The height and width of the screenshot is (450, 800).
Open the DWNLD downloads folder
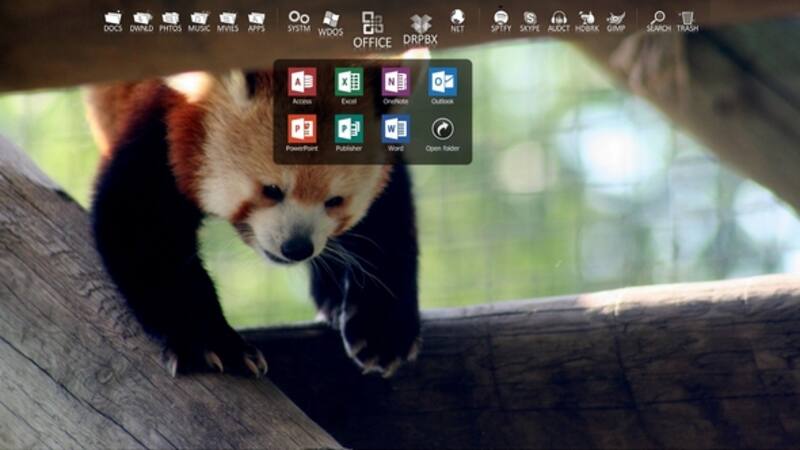tap(142, 19)
